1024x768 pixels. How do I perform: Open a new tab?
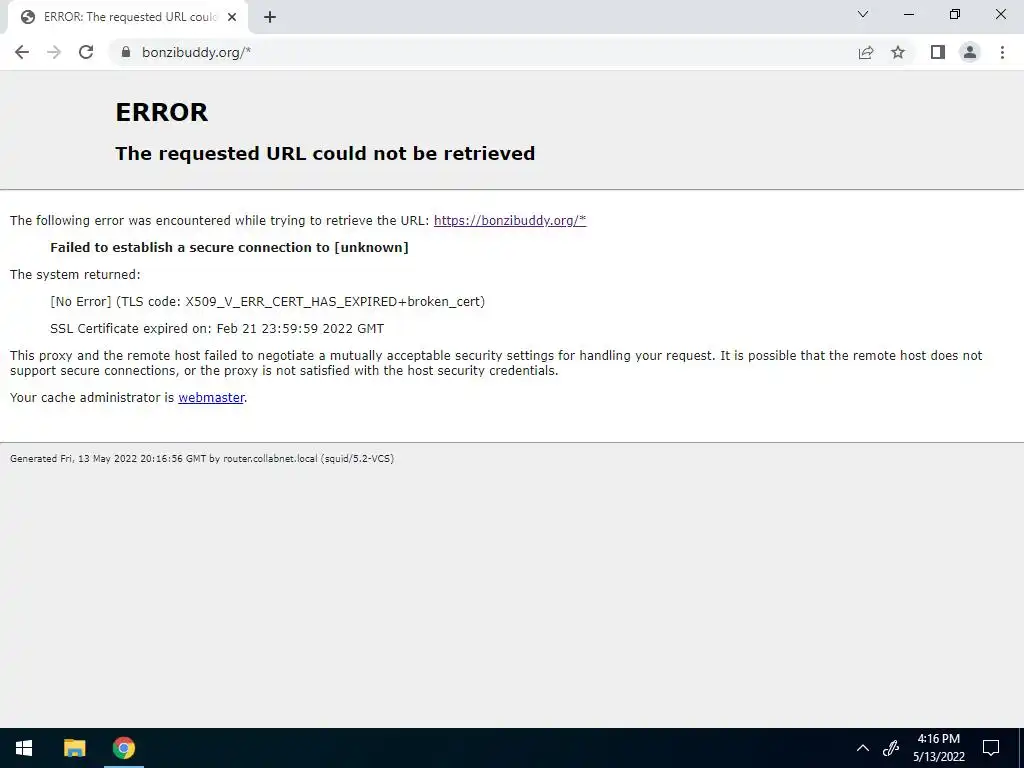pyautogui.click(x=270, y=18)
